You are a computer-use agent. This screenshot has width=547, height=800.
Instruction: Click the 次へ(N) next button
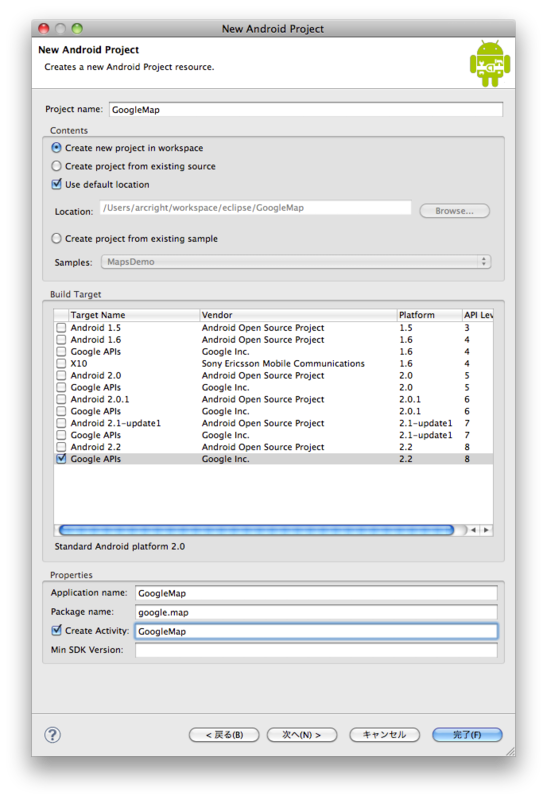(x=302, y=735)
